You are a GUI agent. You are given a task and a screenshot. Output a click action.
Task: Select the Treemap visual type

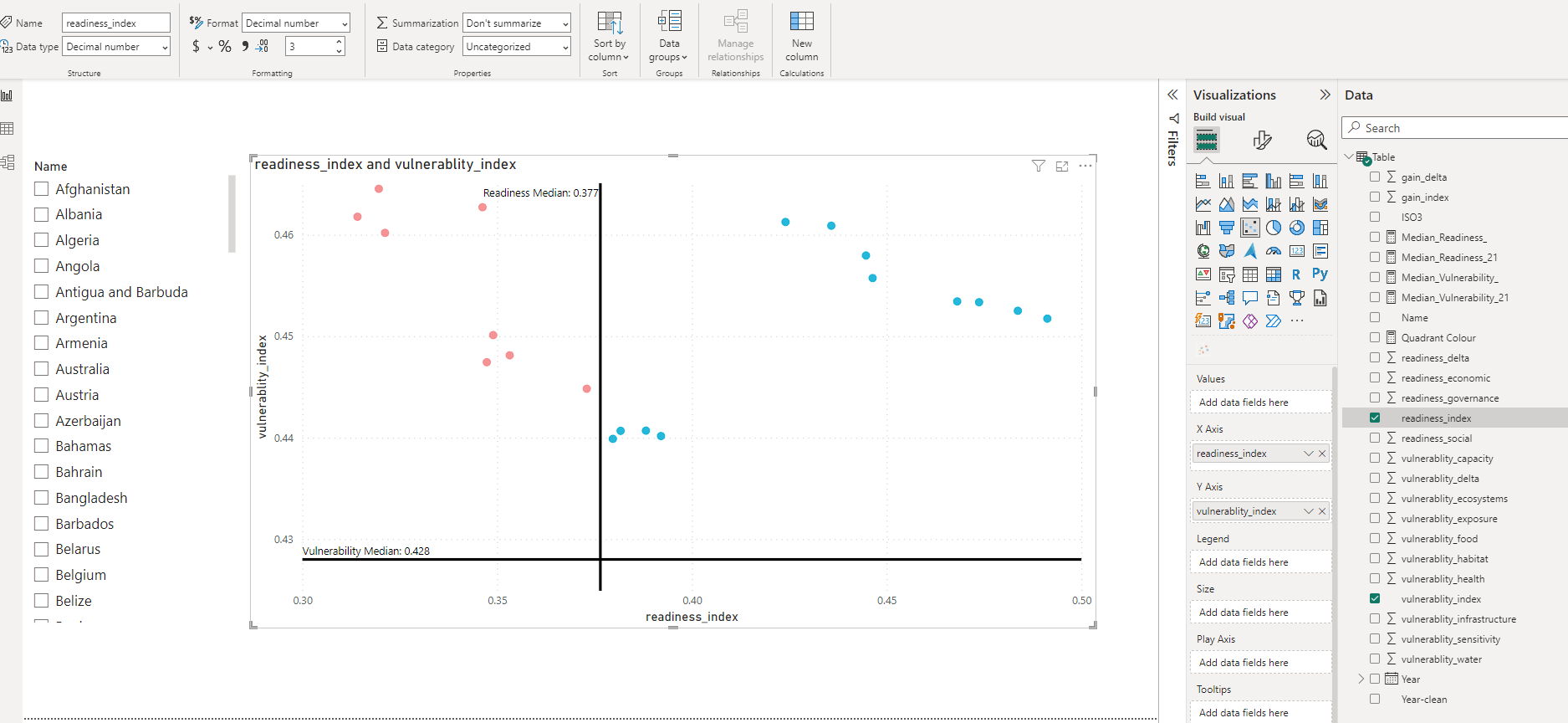[x=1320, y=228]
